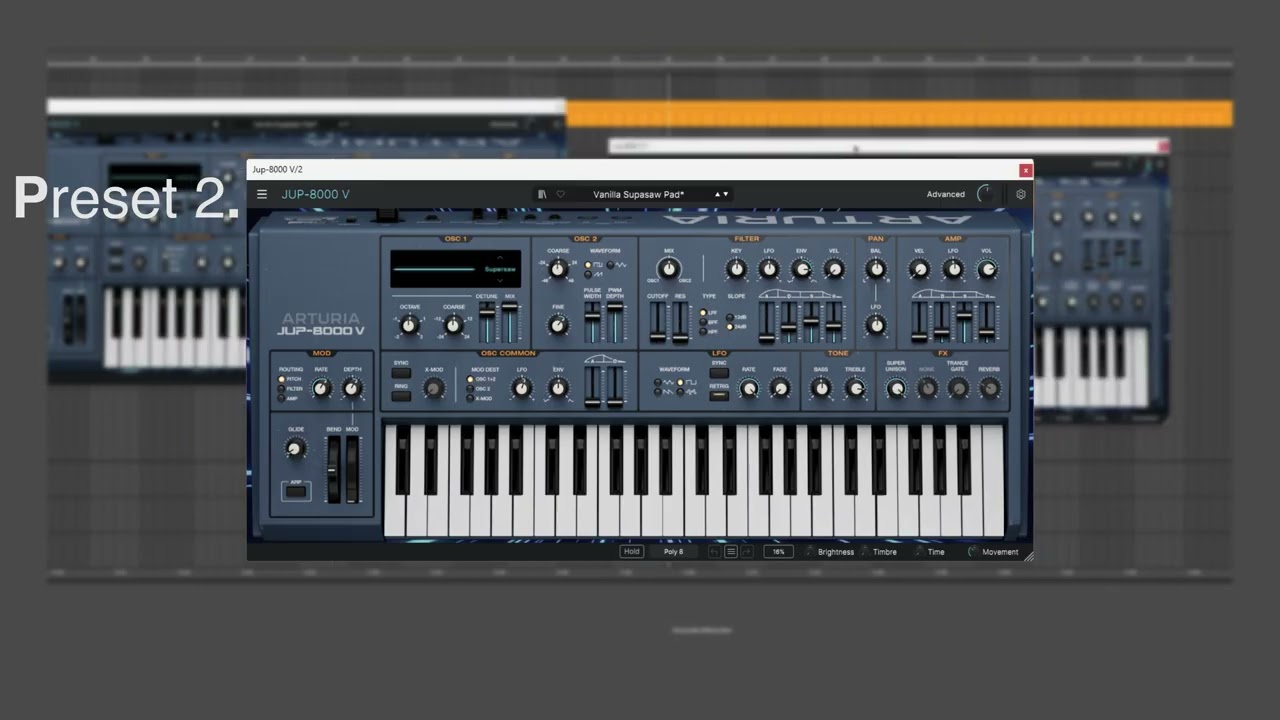Click the FX Reverb knob
This screenshot has height=720, width=1280.
tap(989, 389)
